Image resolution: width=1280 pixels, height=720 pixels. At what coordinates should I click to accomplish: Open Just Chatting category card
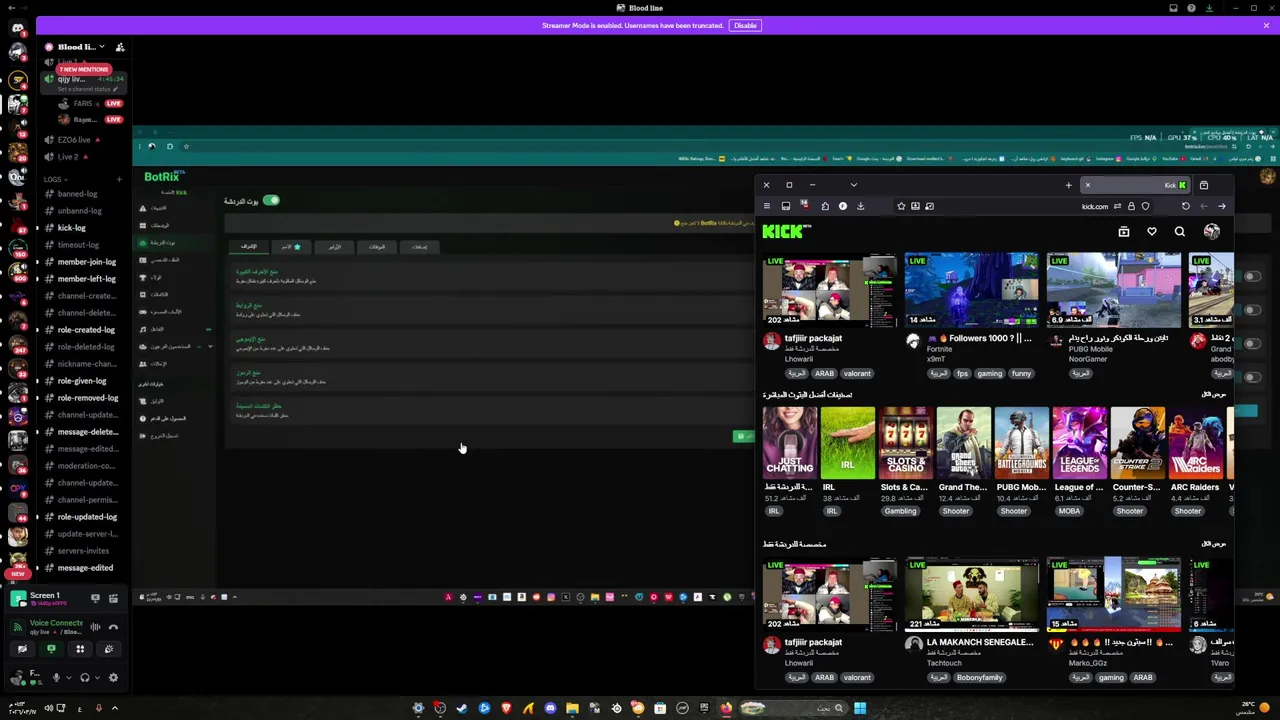790,441
